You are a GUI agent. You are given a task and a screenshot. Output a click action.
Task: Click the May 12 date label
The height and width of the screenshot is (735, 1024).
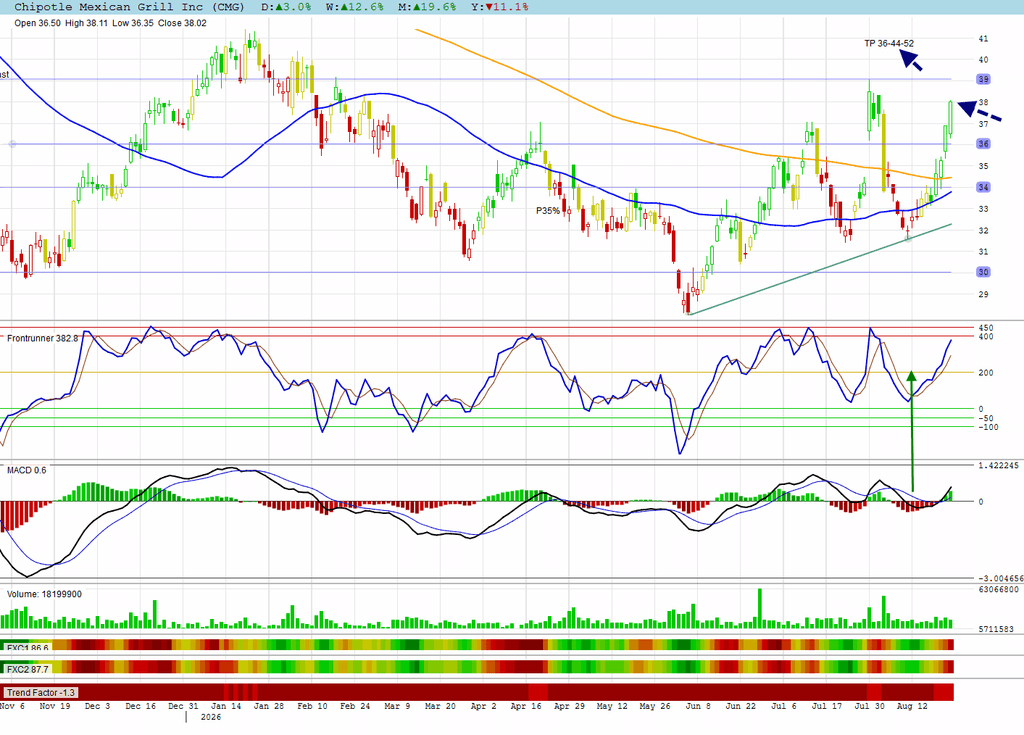[612, 706]
